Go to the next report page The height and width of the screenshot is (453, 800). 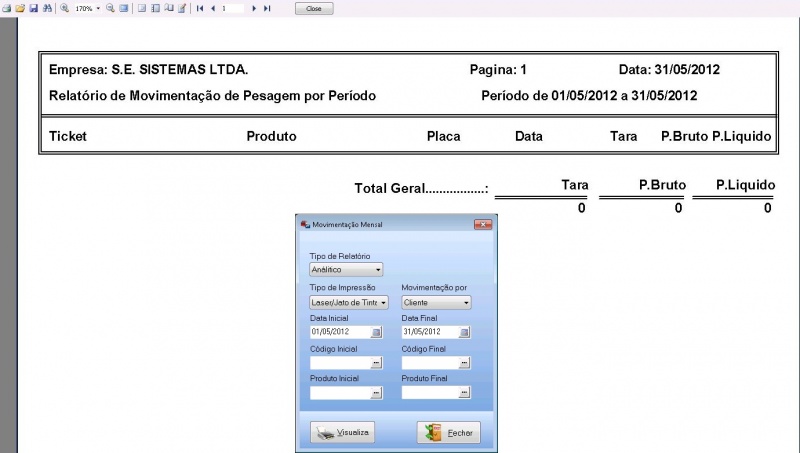click(255, 8)
